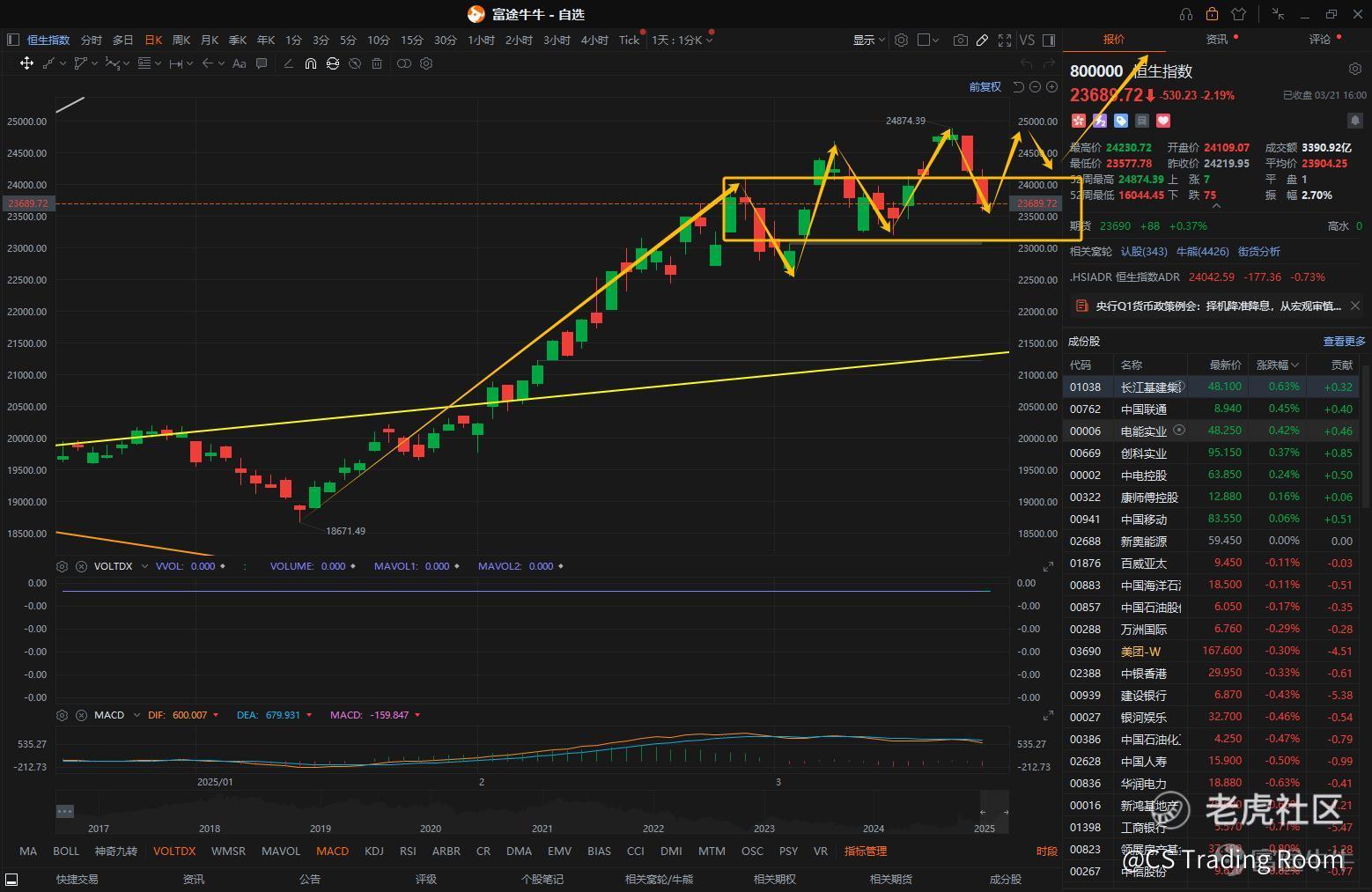Expand the 涨跌幅 column sort dropdown
Viewport: 1372px width, 892px height.
tap(1277, 365)
